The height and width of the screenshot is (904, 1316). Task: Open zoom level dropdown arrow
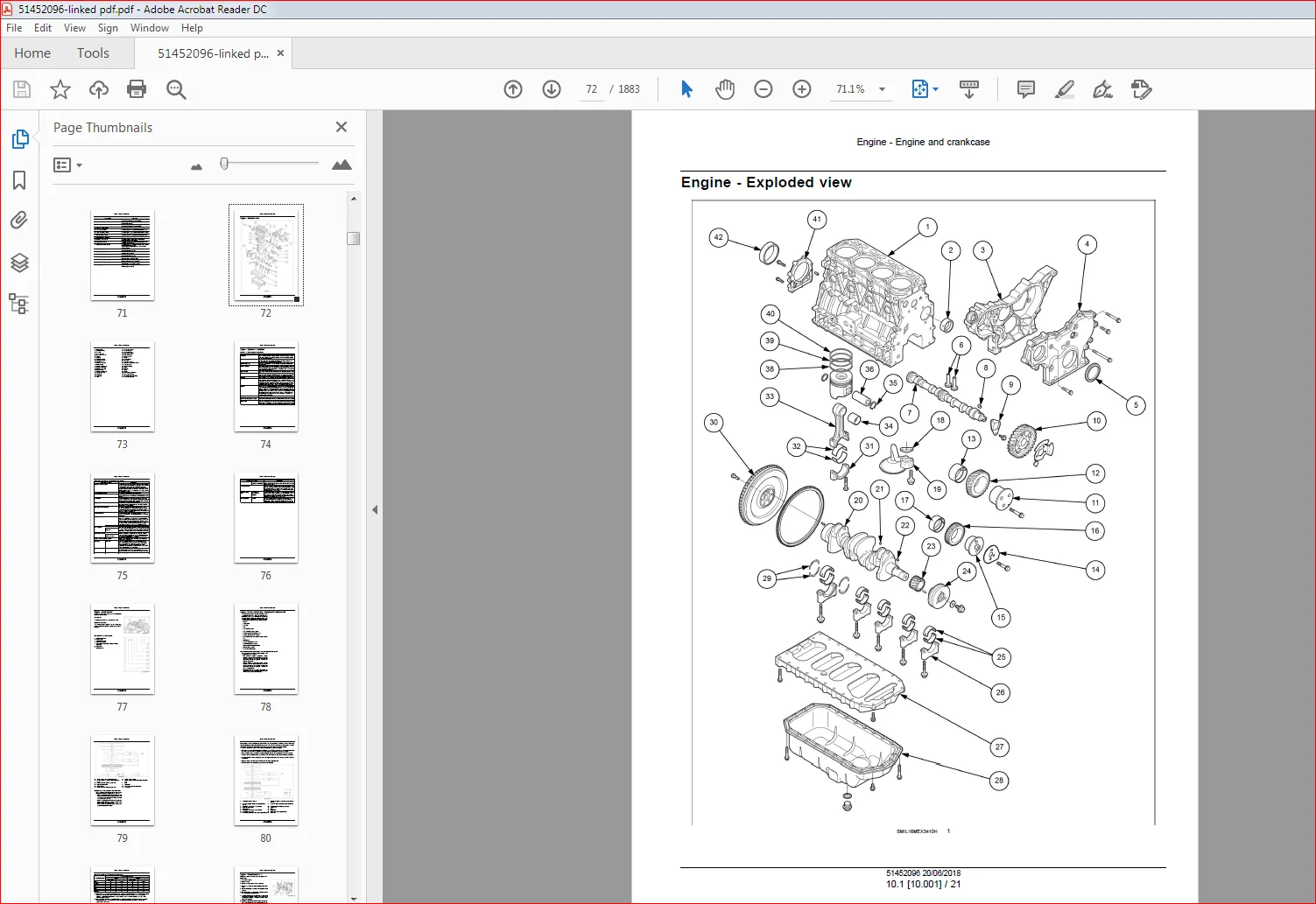point(882,89)
